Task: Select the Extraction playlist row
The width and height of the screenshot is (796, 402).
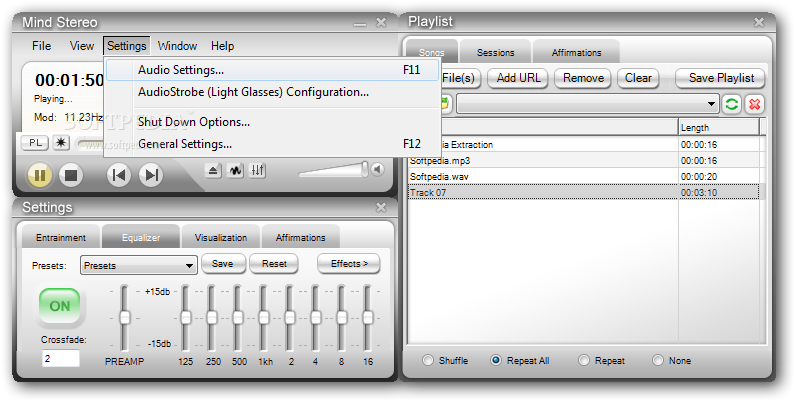Action: pos(584,145)
